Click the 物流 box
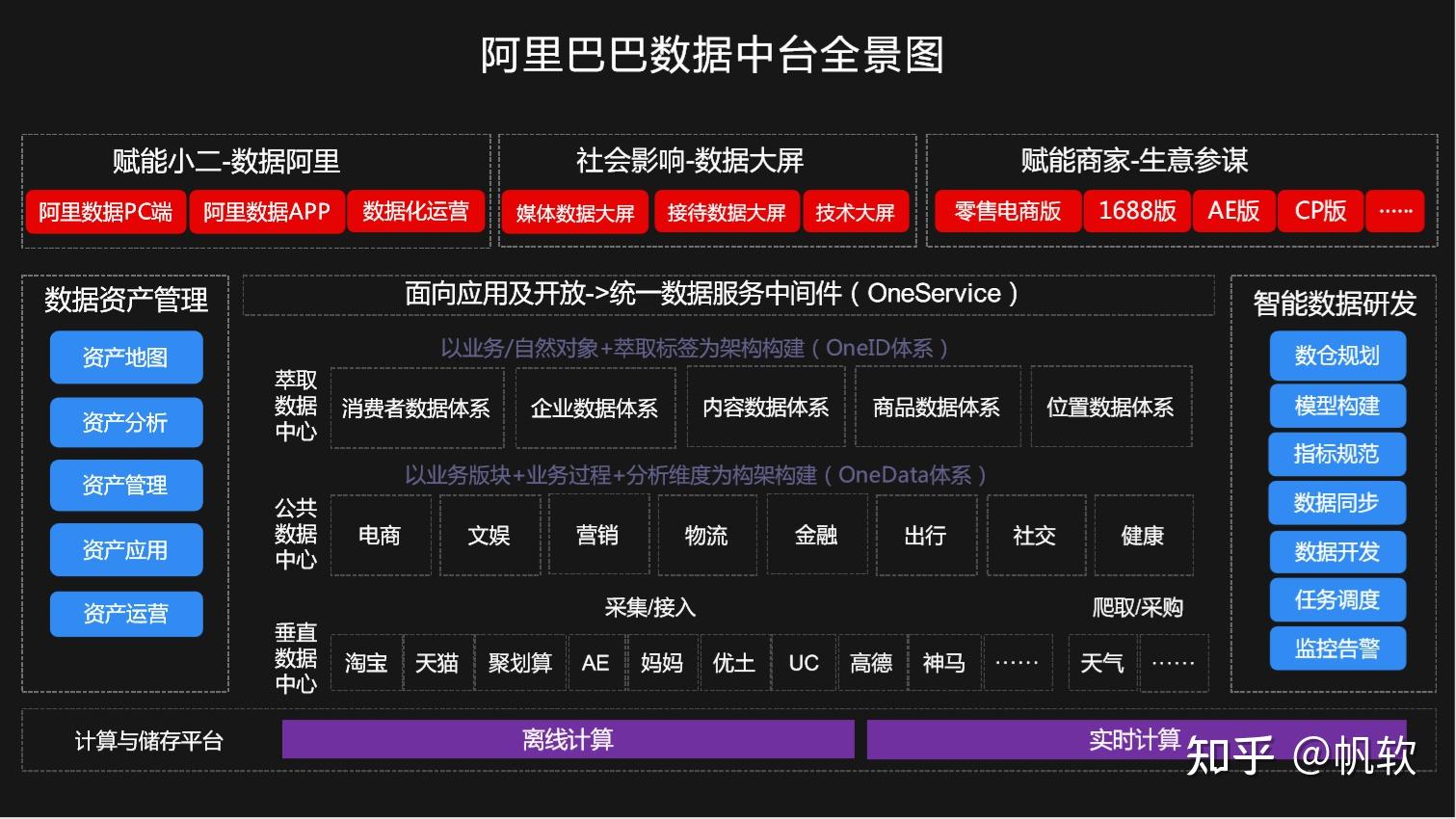1456x819 pixels. tap(707, 536)
